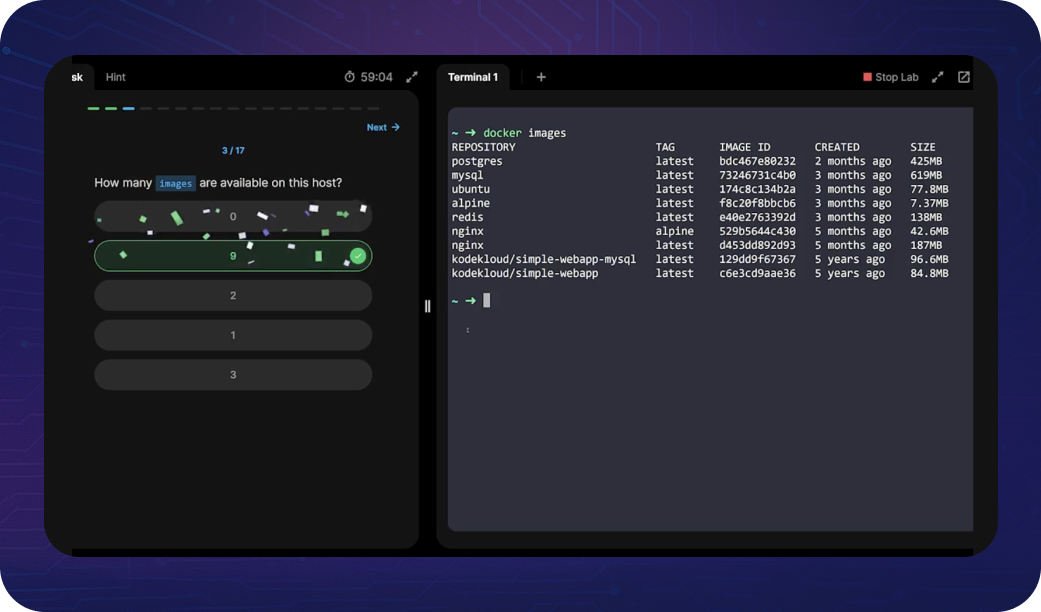Screen dimensions: 1041x612
Task: Open the Task tab
Action: pyautogui.click(x=77, y=77)
